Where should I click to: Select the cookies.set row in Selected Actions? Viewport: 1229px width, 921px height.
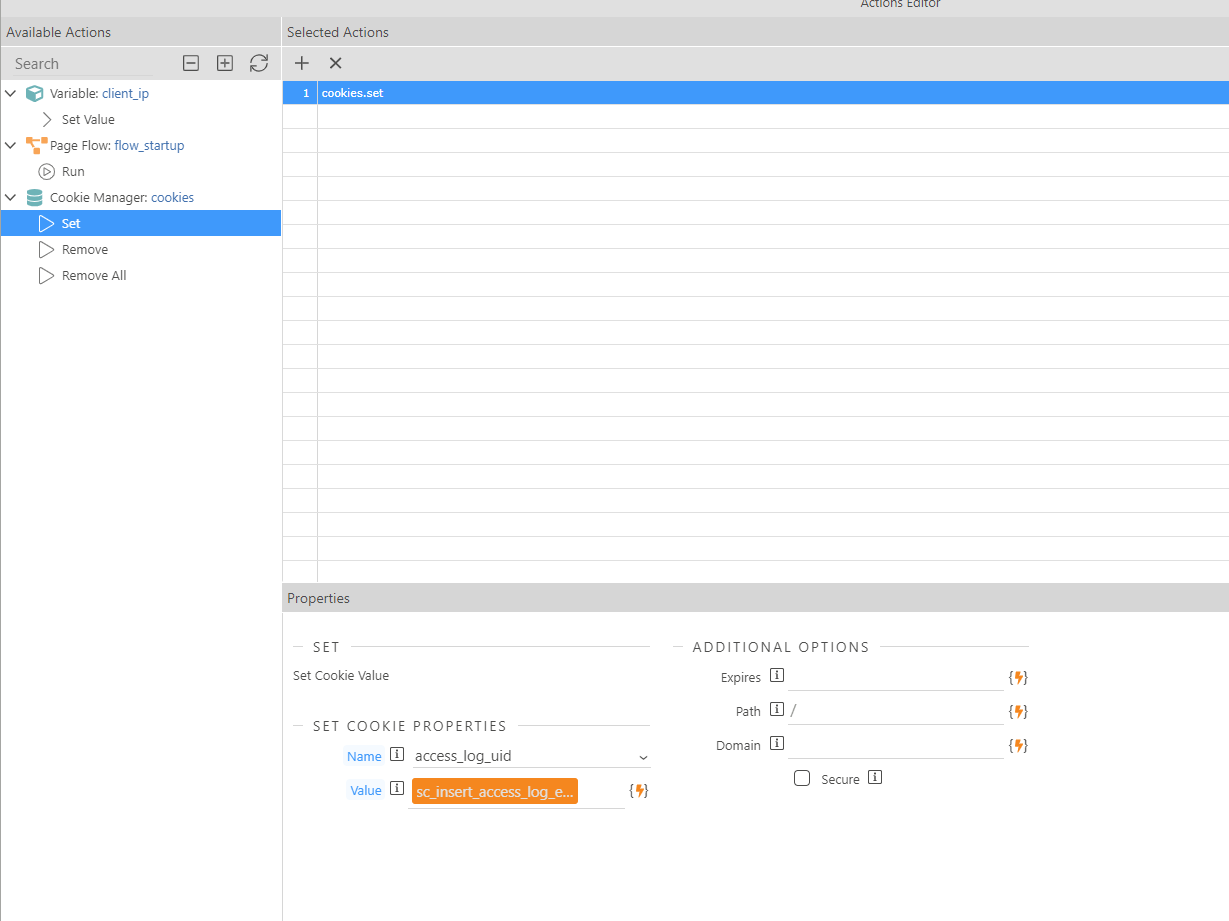point(755,93)
